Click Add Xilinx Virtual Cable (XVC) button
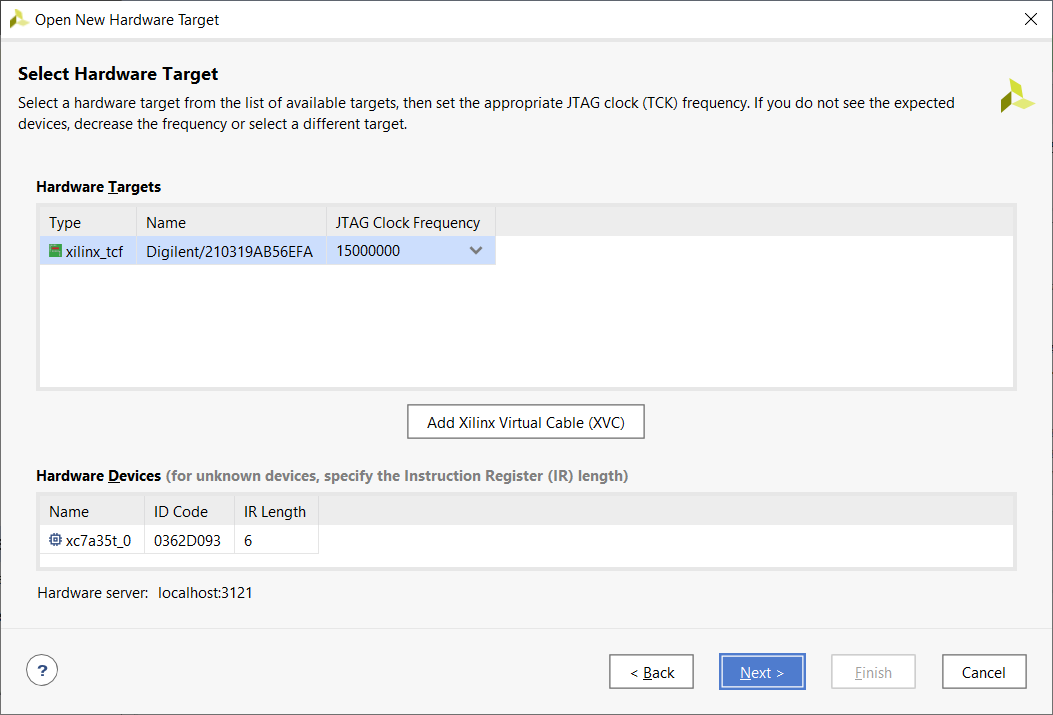Viewport: 1053px width, 715px height. 526,422
